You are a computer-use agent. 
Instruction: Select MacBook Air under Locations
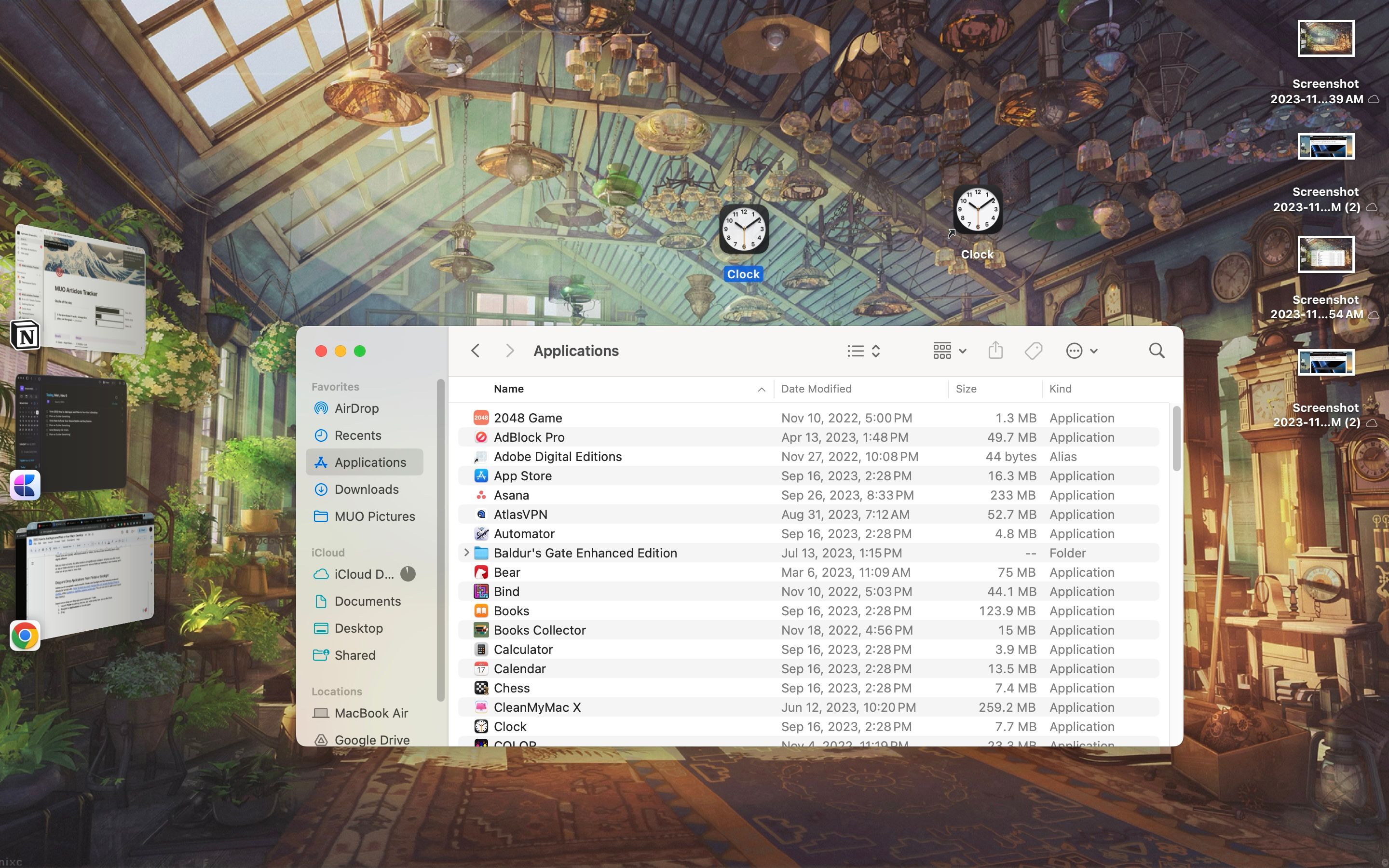(x=371, y=712)
